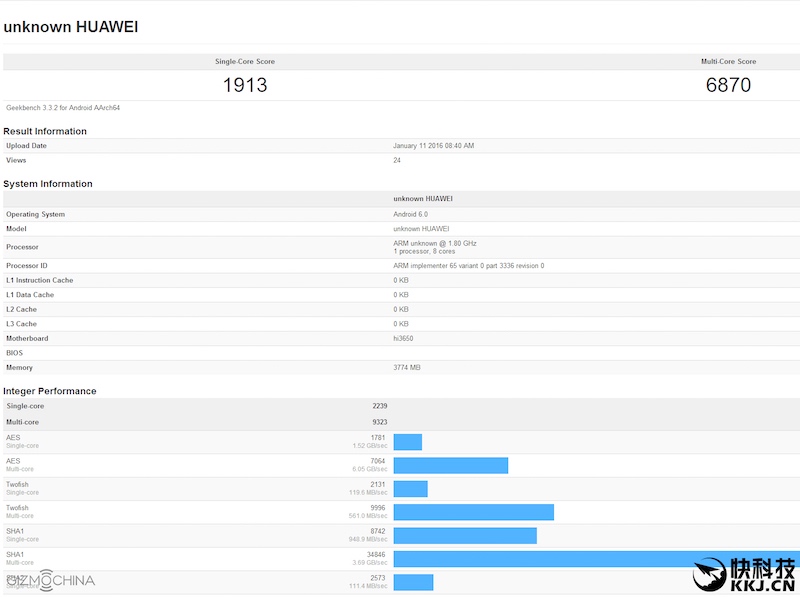Click the 'Views' row label
This screenshot has height=597, width=800.
(16, 160)
